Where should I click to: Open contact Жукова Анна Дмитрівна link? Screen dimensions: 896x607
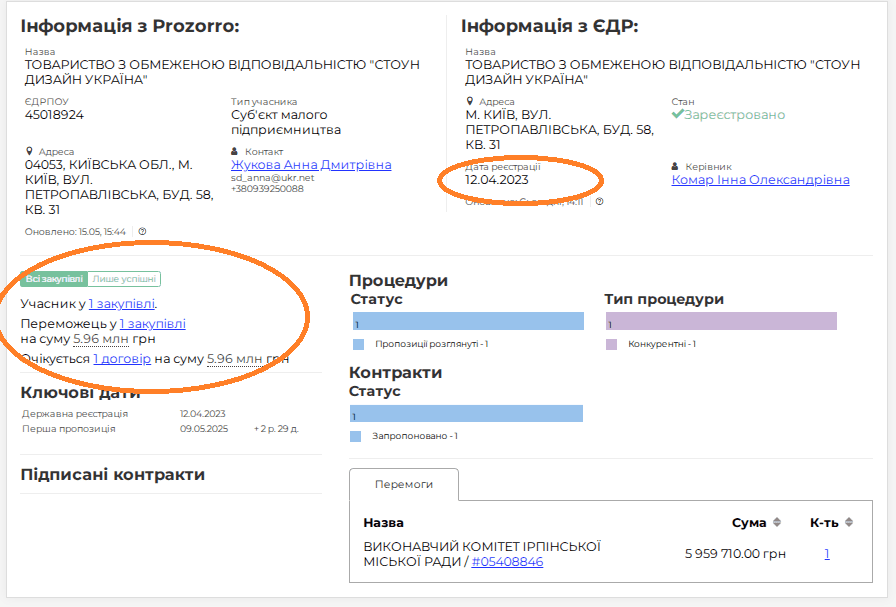[311, 165]
